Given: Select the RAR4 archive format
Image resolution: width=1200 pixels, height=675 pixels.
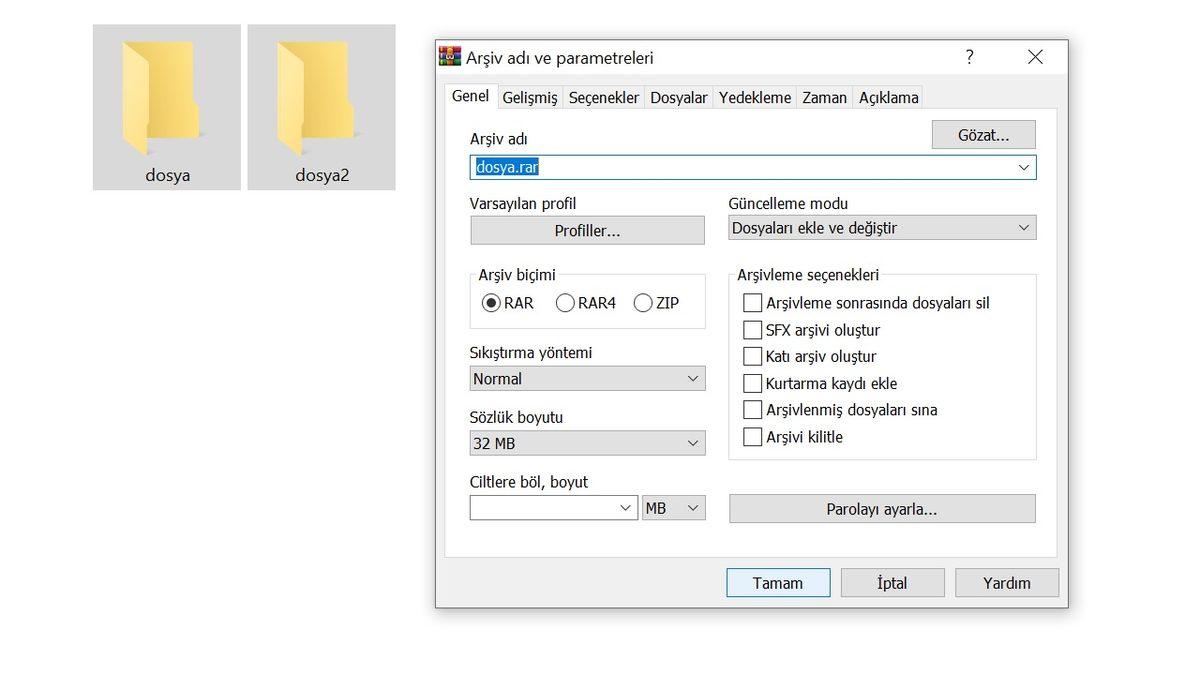Looking at the screenshot, I should coord(566,303).
